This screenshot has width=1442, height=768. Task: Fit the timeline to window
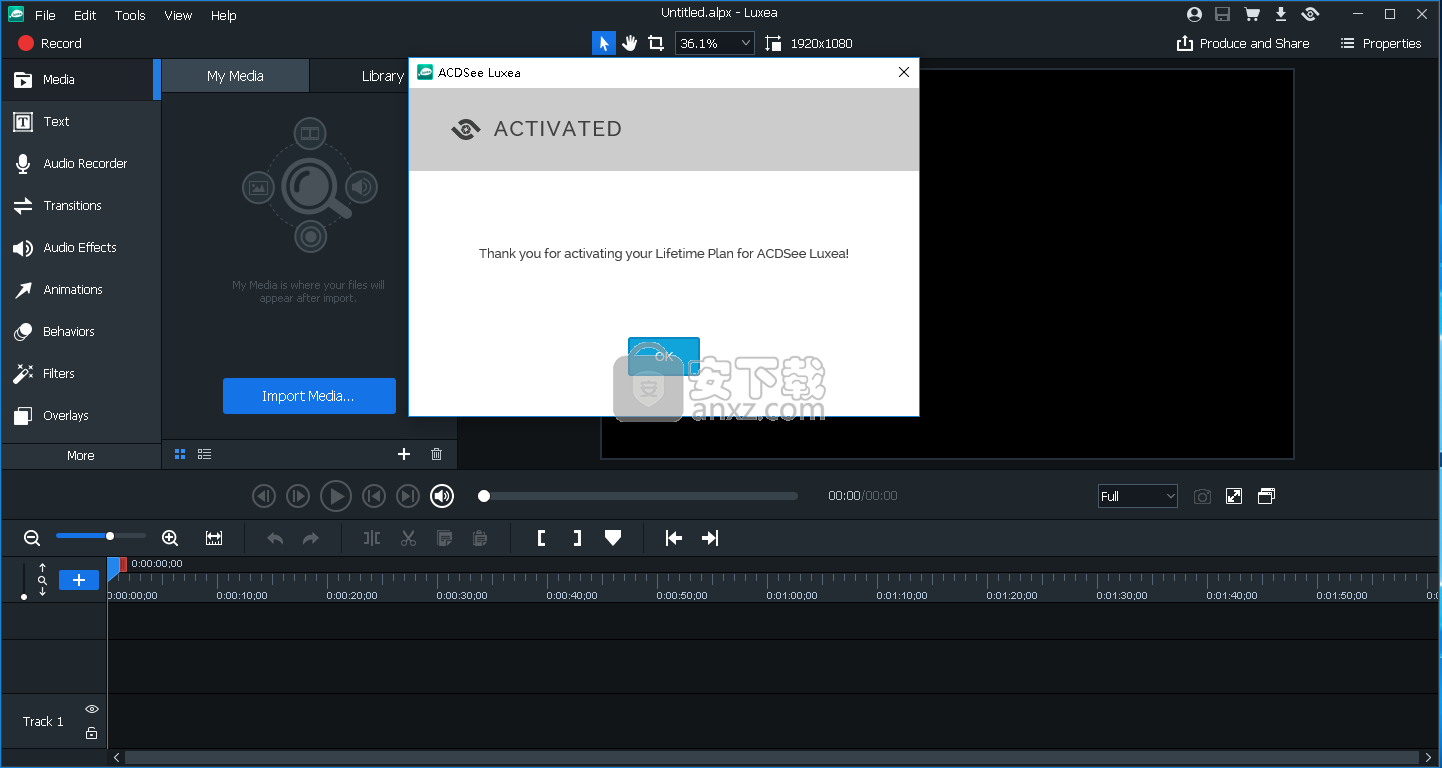pyautogui.click(x=214, y=538)
